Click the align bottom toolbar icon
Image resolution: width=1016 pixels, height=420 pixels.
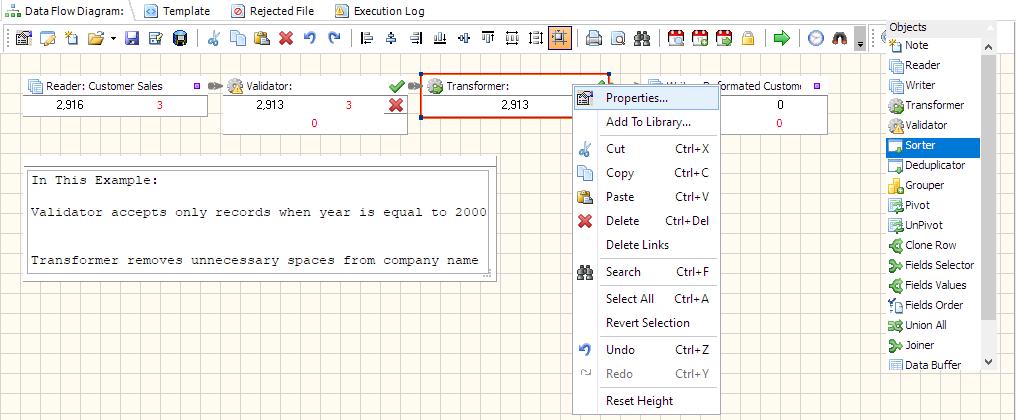(x=440, y=39)
